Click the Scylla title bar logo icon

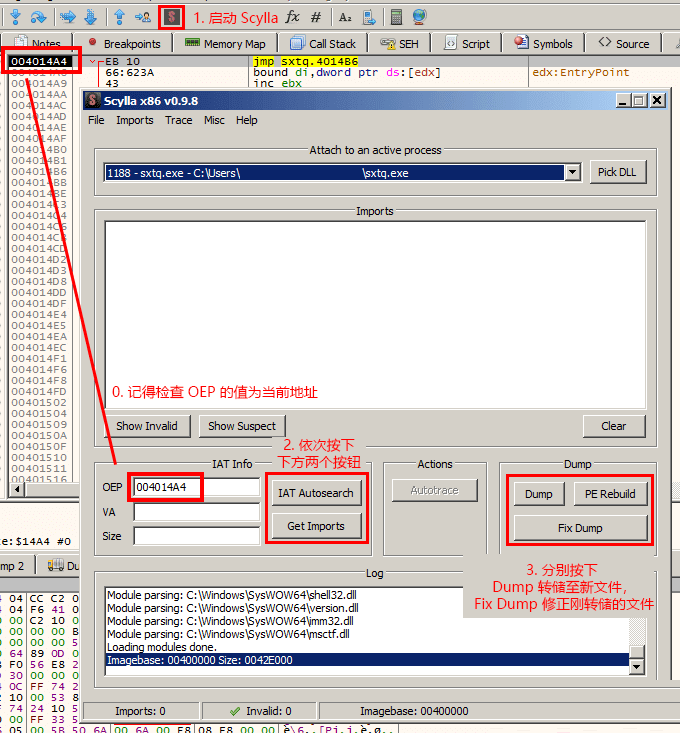pos(93,100)
